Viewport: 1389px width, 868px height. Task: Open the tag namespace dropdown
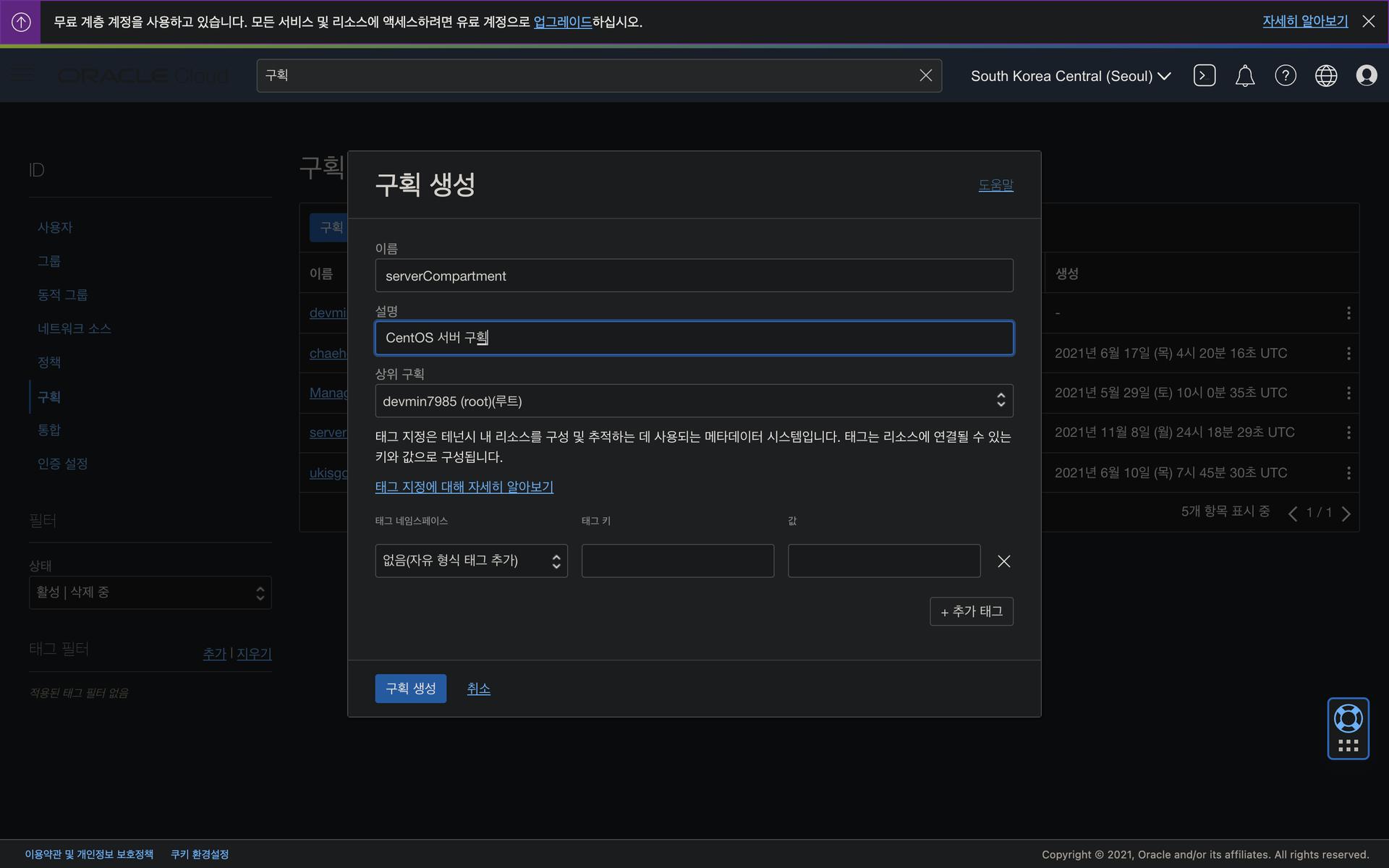pyautogui.click(x=471, y=561)
